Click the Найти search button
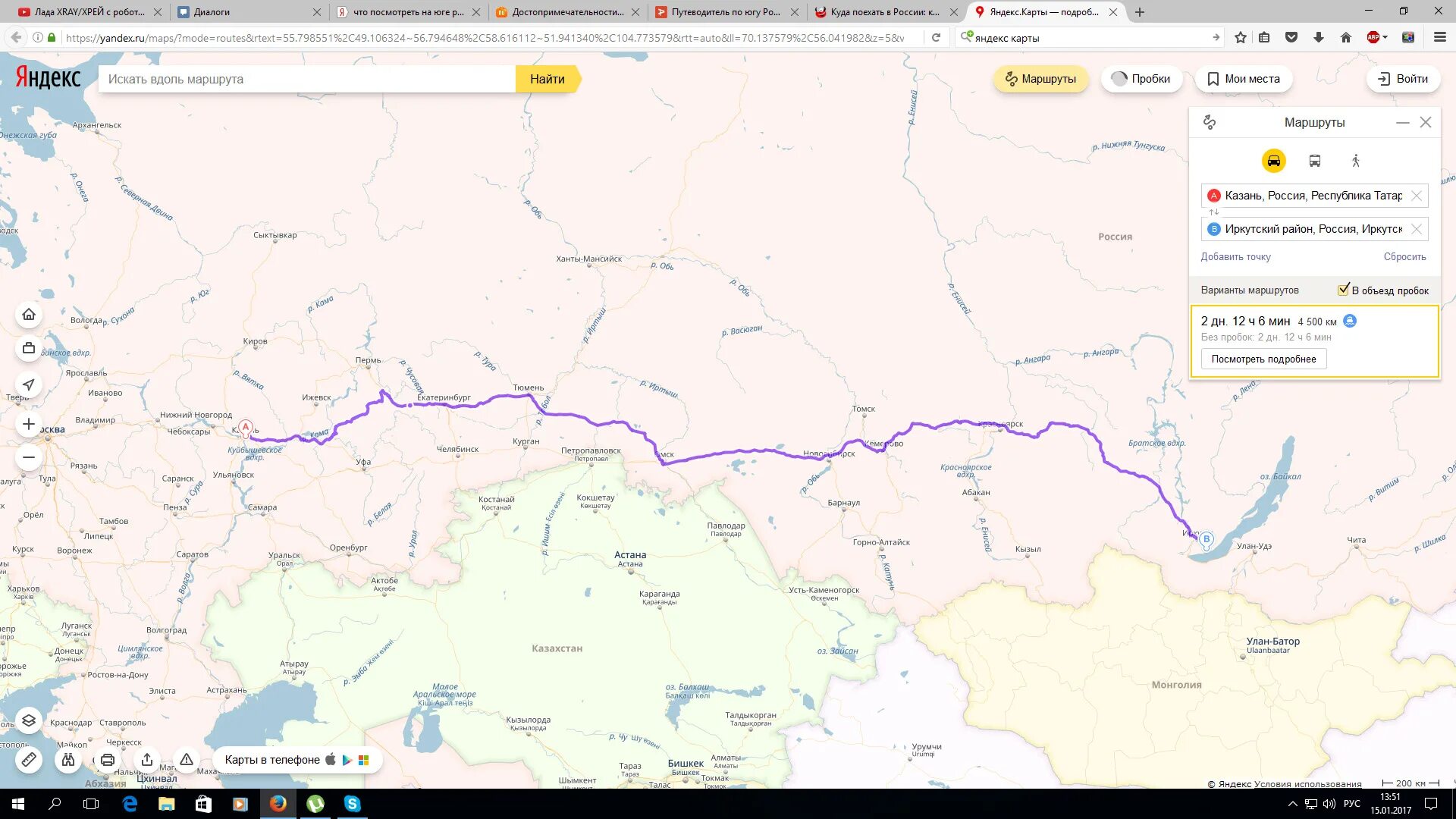The height and width of the screenshot is (819, 1456). pyautogui.click(x=548, y=79)
